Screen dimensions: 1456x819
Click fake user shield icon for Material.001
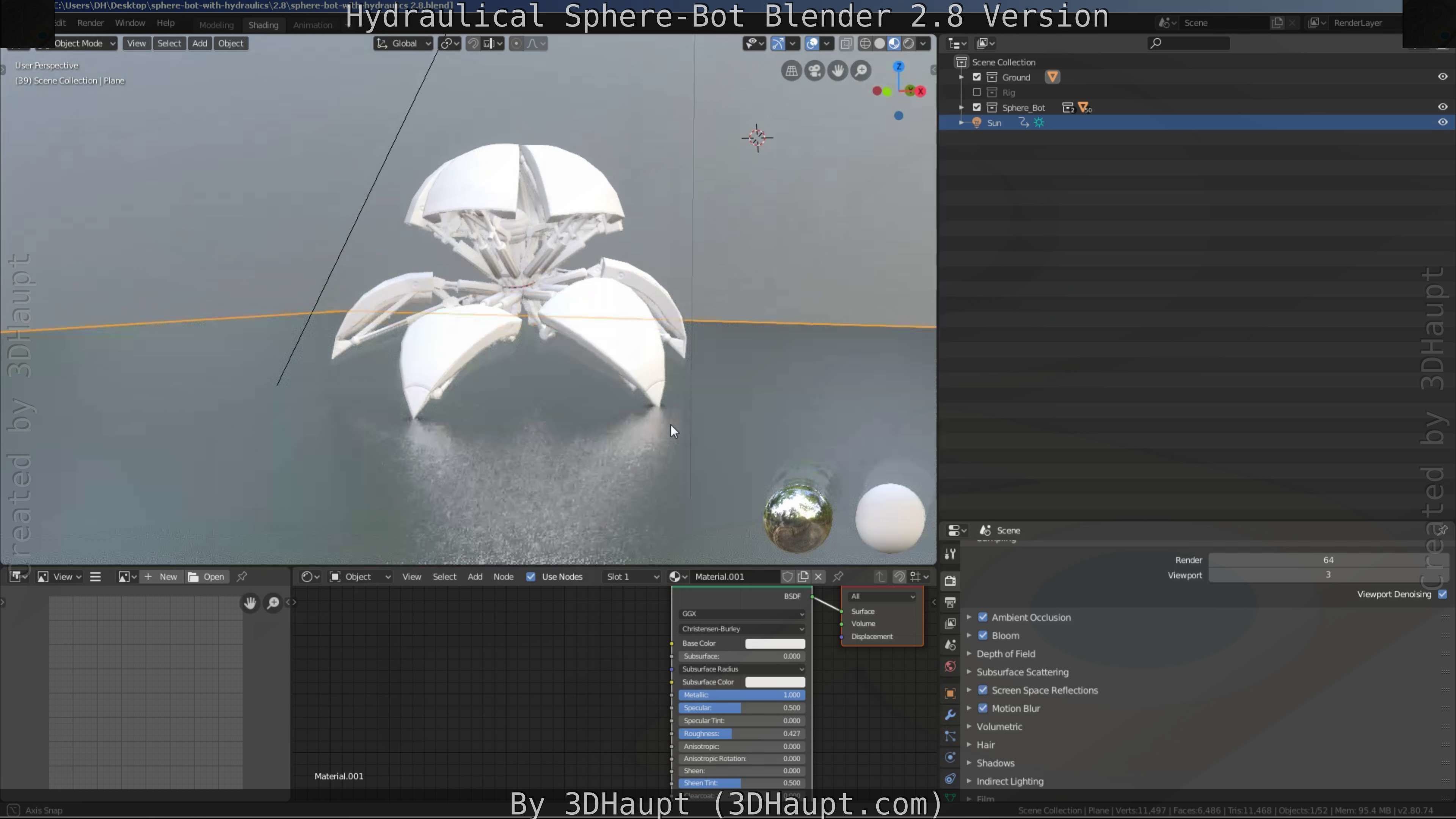tap(788, 577)
